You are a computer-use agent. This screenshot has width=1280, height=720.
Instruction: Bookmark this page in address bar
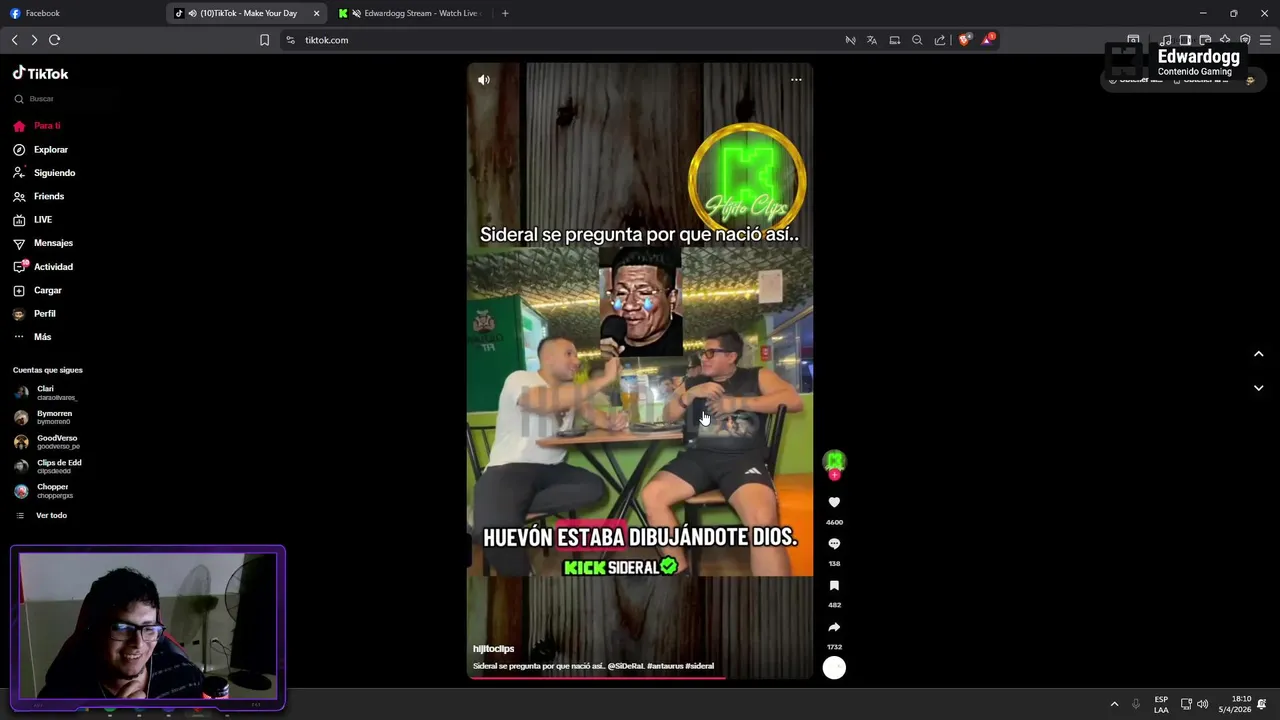point(264,40)
